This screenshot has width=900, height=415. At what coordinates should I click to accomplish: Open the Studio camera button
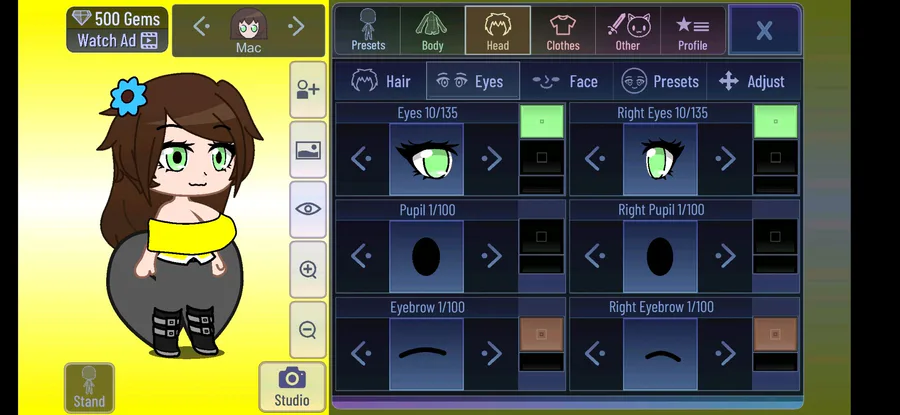click(x=292, y=386)
